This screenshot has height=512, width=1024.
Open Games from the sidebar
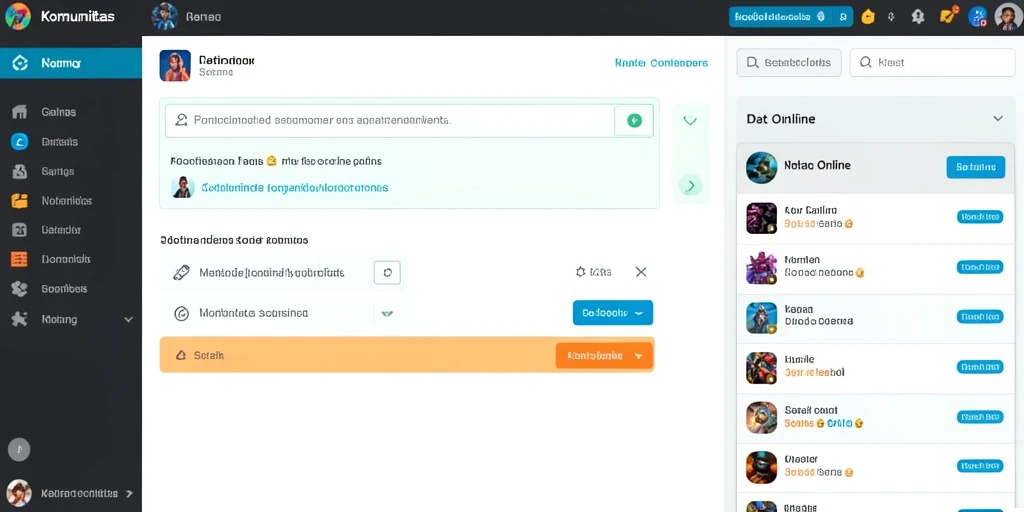59,112
